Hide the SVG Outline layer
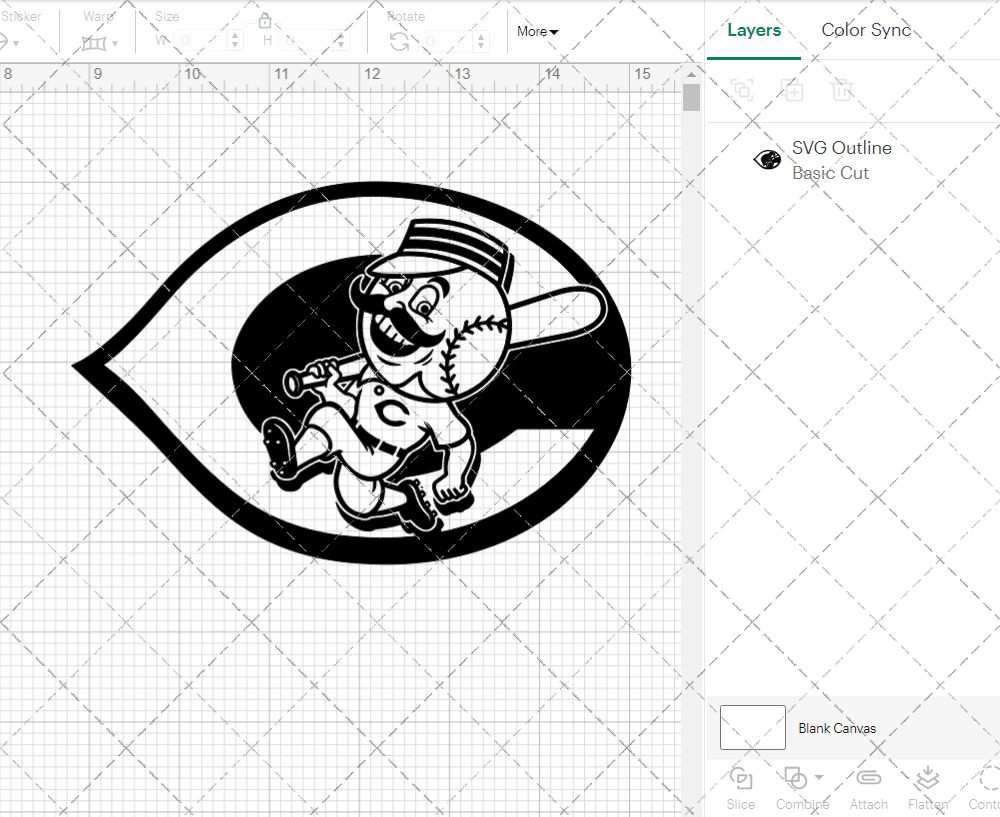 [x=766, y=158]
